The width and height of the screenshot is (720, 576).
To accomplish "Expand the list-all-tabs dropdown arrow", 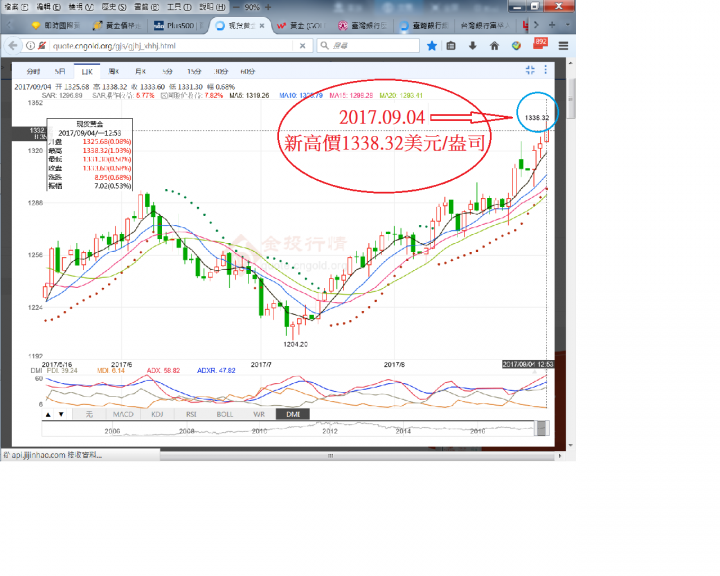I will point(568,25).
